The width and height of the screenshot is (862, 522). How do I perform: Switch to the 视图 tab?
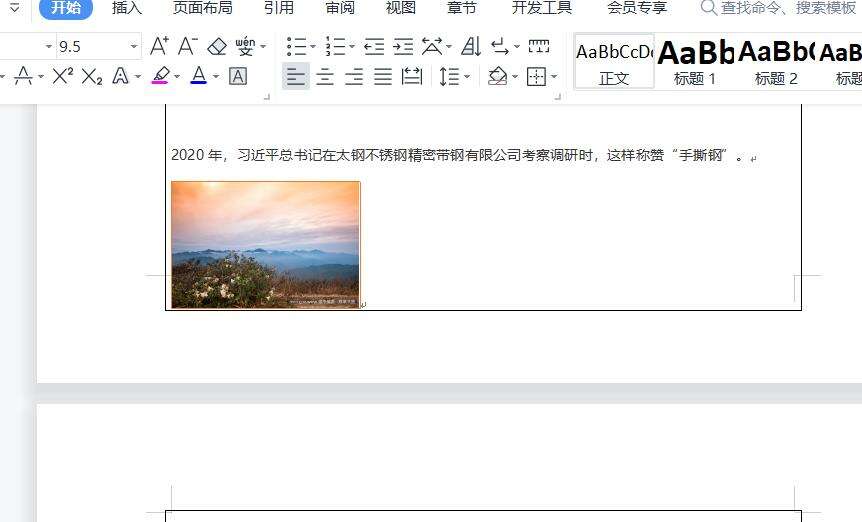[401, 8]
